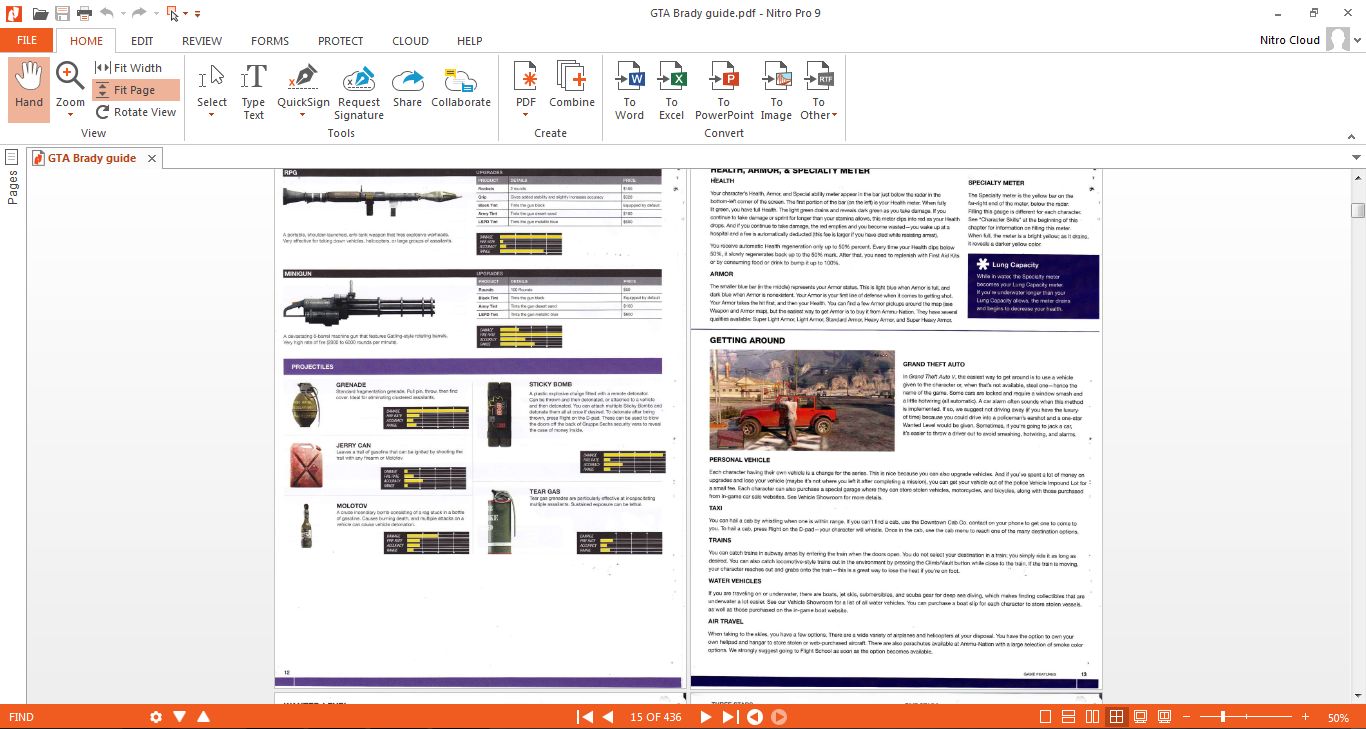This screenshot has height=729, width=1366.
Task: Click the zoom in plus button
Action: [1305, 717]
